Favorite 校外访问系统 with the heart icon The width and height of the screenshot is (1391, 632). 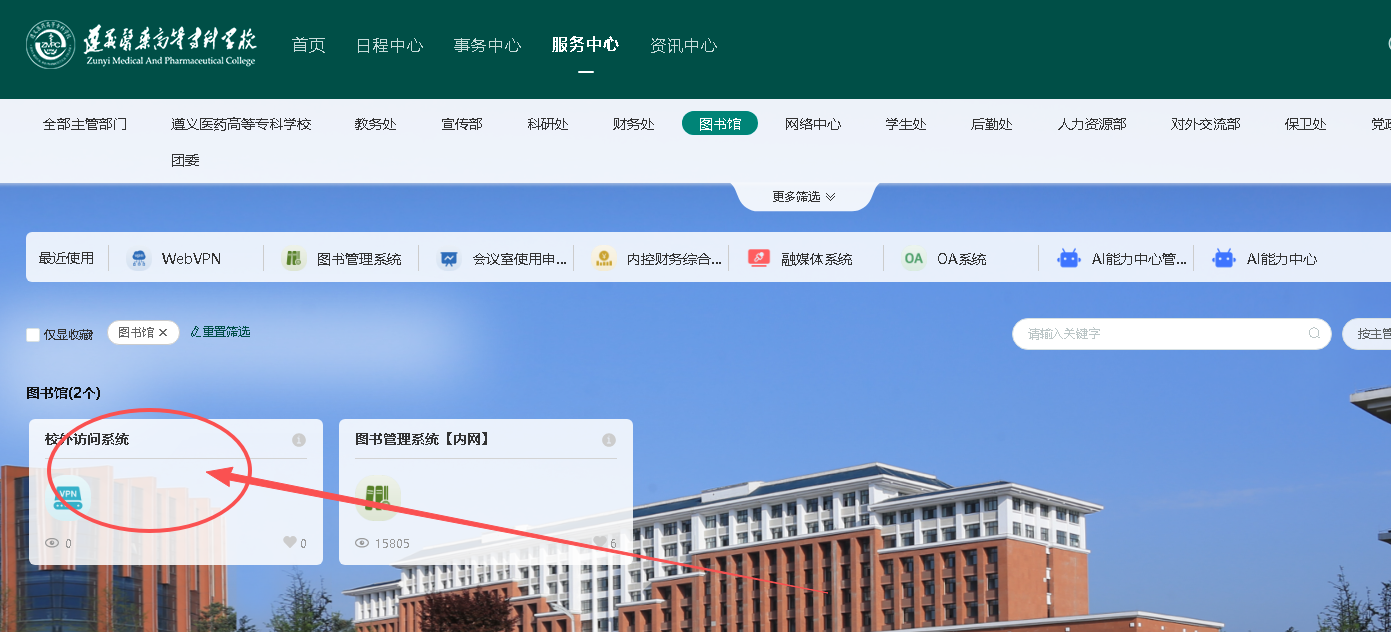(x=290, y=543)
